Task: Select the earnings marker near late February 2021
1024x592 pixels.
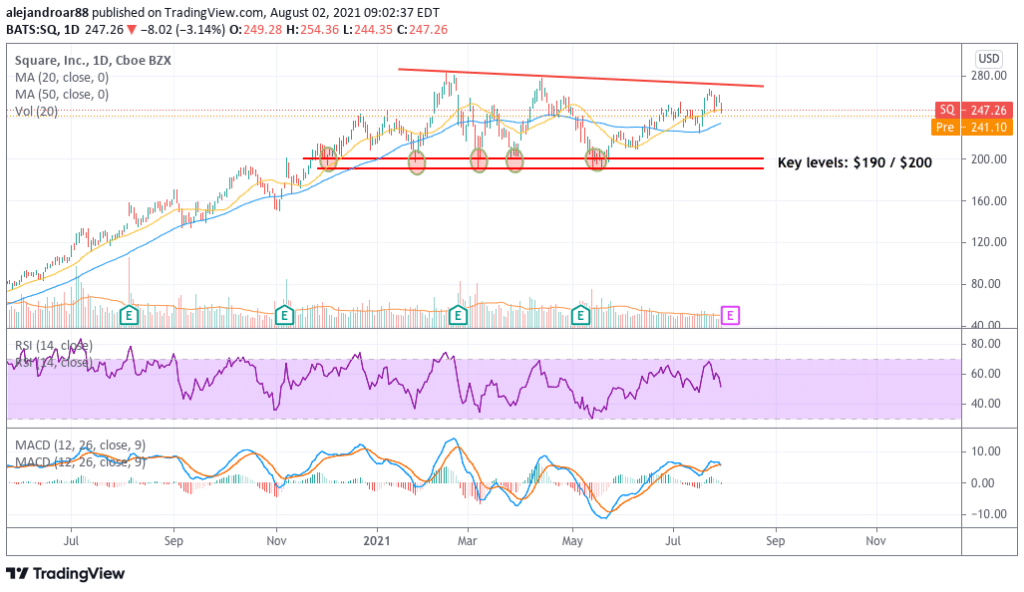Action: click(x=458, y=316)
